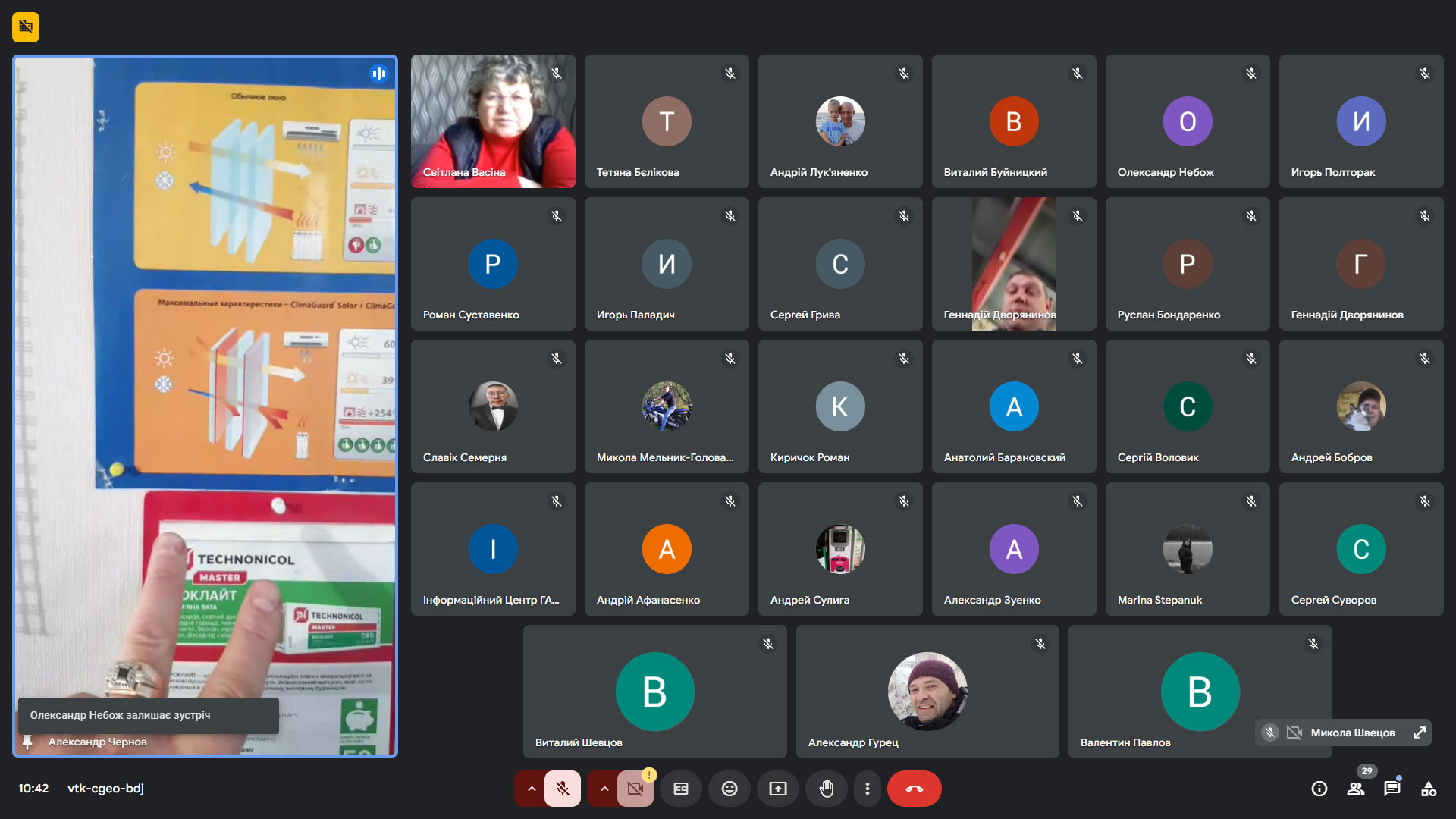
Task: Turn on your camera
Action: 635,789
